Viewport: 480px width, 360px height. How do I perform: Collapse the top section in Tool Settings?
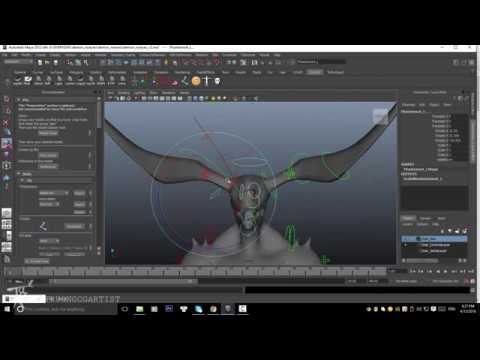[x=19, y=100]
